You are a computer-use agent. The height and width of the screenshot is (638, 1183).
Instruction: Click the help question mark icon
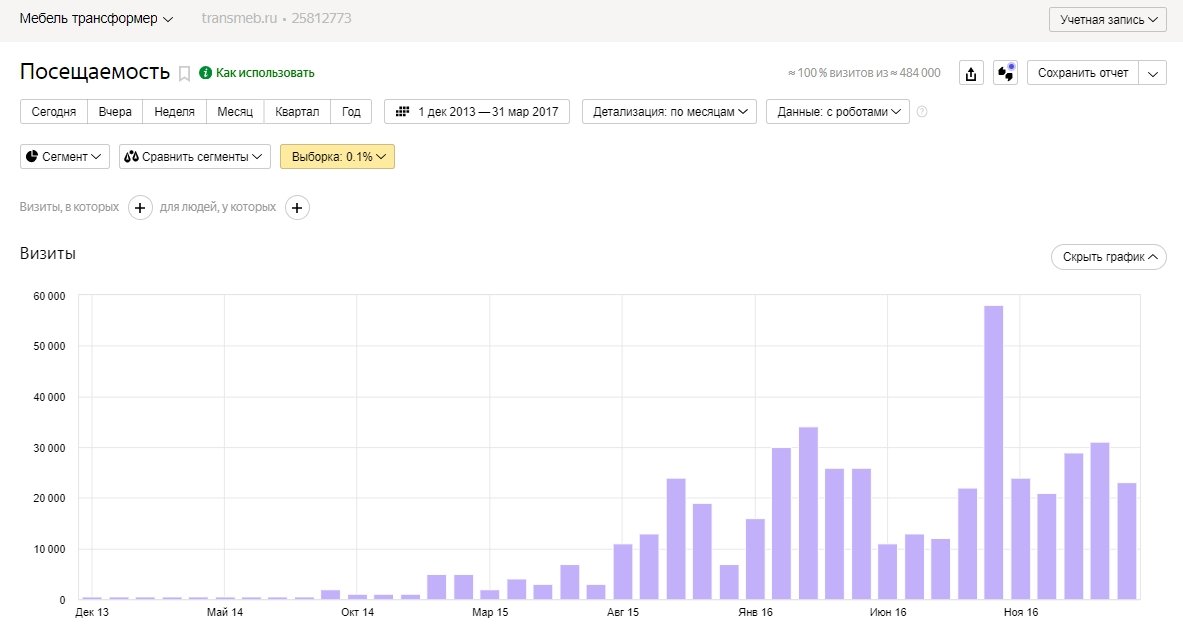tap(922, 112)
